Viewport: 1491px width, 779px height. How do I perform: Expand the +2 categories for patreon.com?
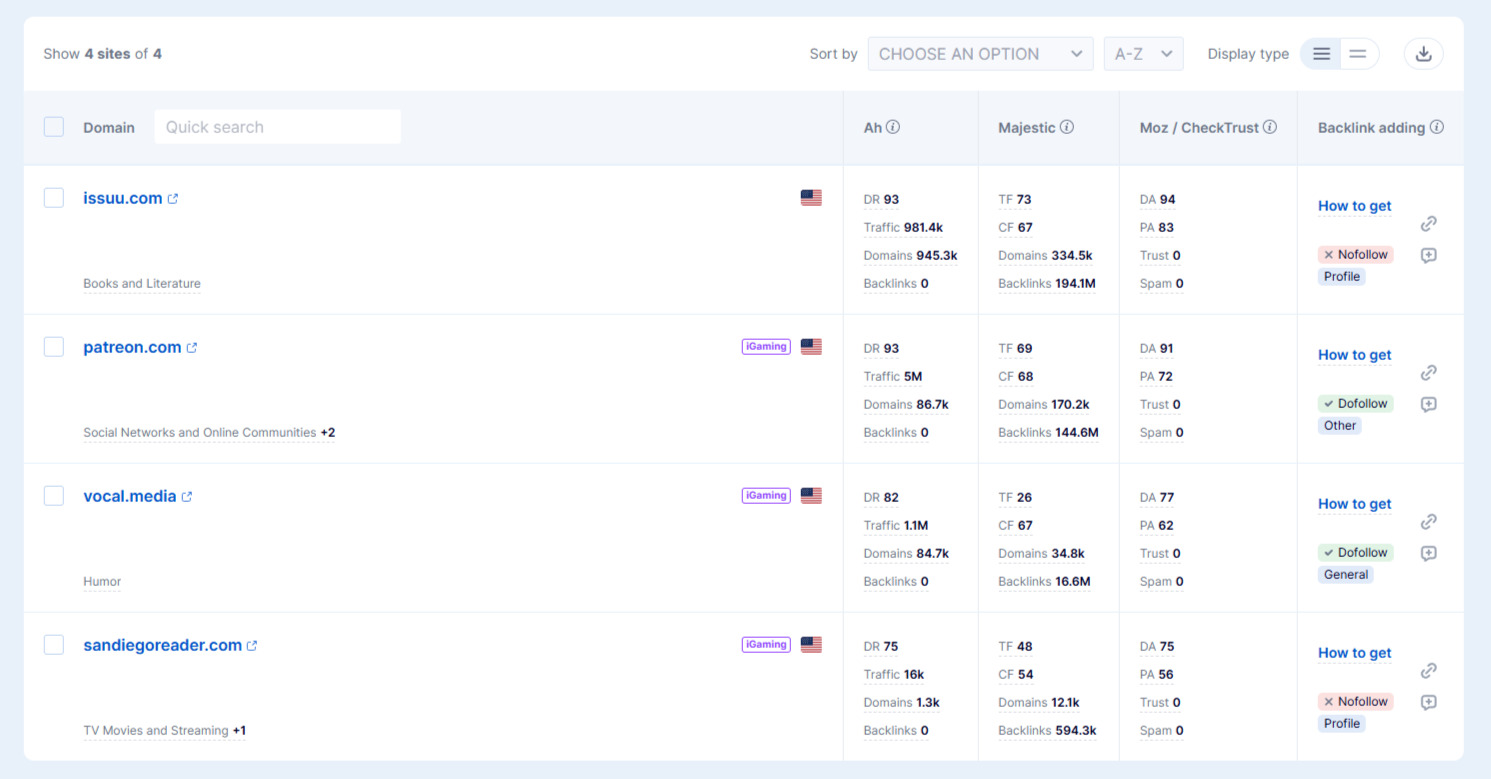[x=328, y=433]
